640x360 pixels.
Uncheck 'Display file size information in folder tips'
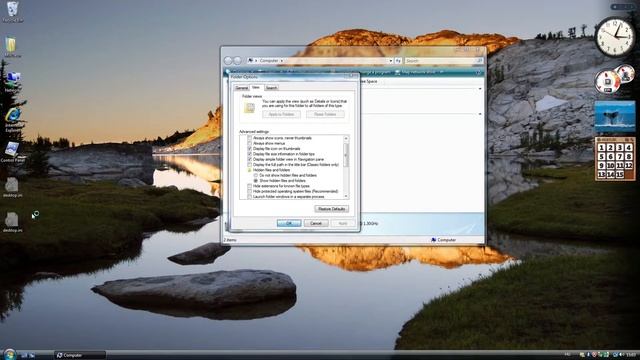[249, 154]
